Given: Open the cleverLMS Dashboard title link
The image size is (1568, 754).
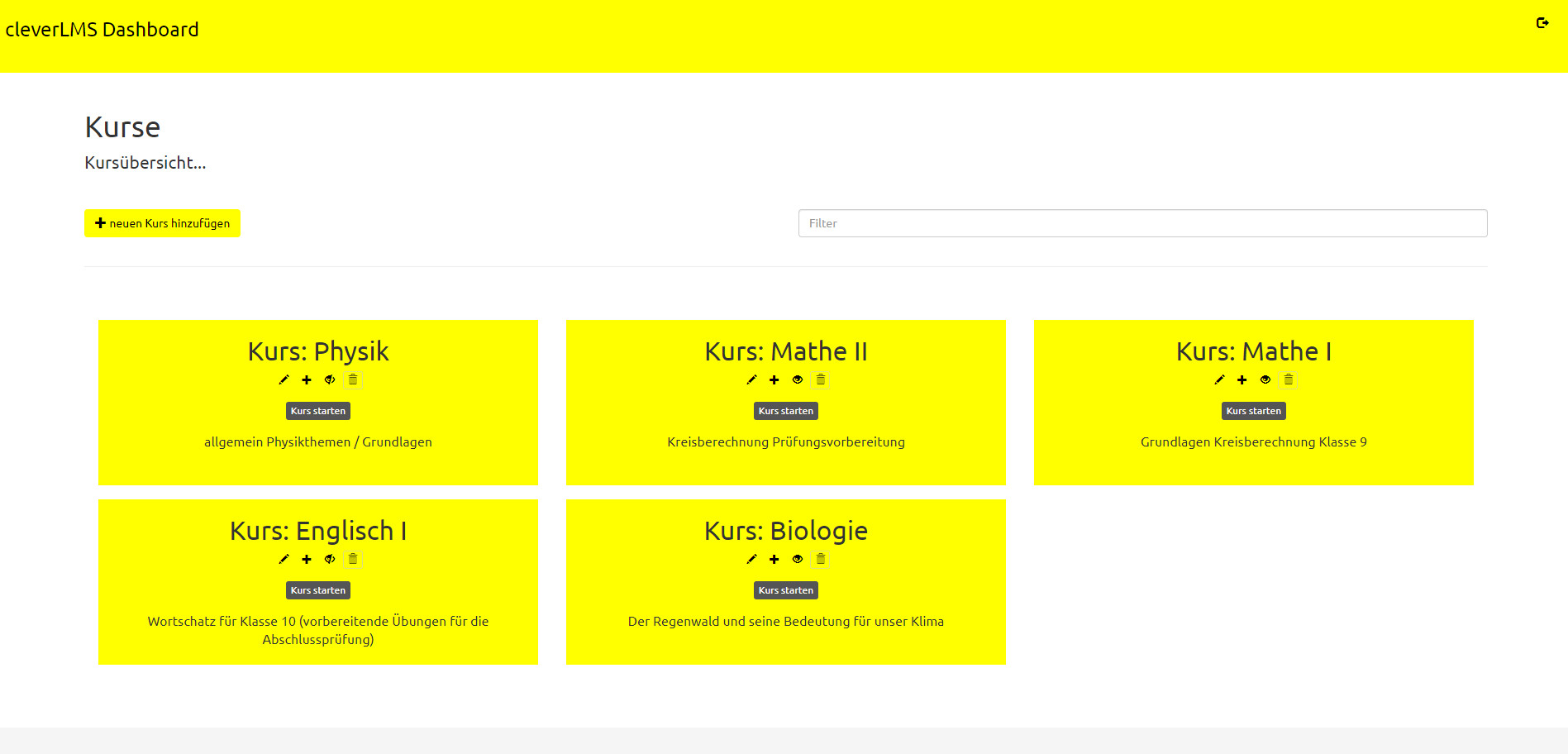Looking at the screenshot, I should 102,30.
